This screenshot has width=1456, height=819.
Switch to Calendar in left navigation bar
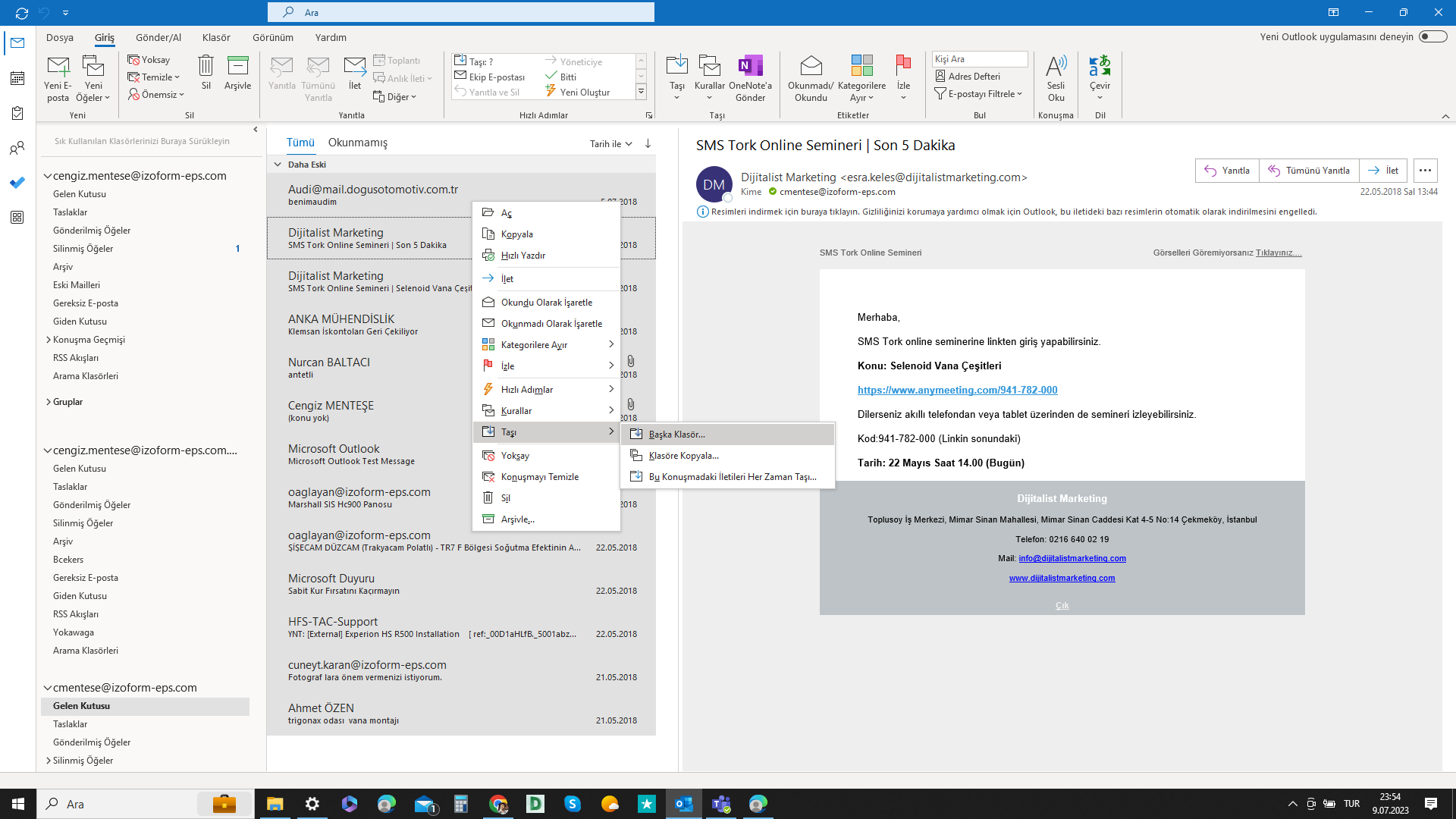tap(17, 78)
